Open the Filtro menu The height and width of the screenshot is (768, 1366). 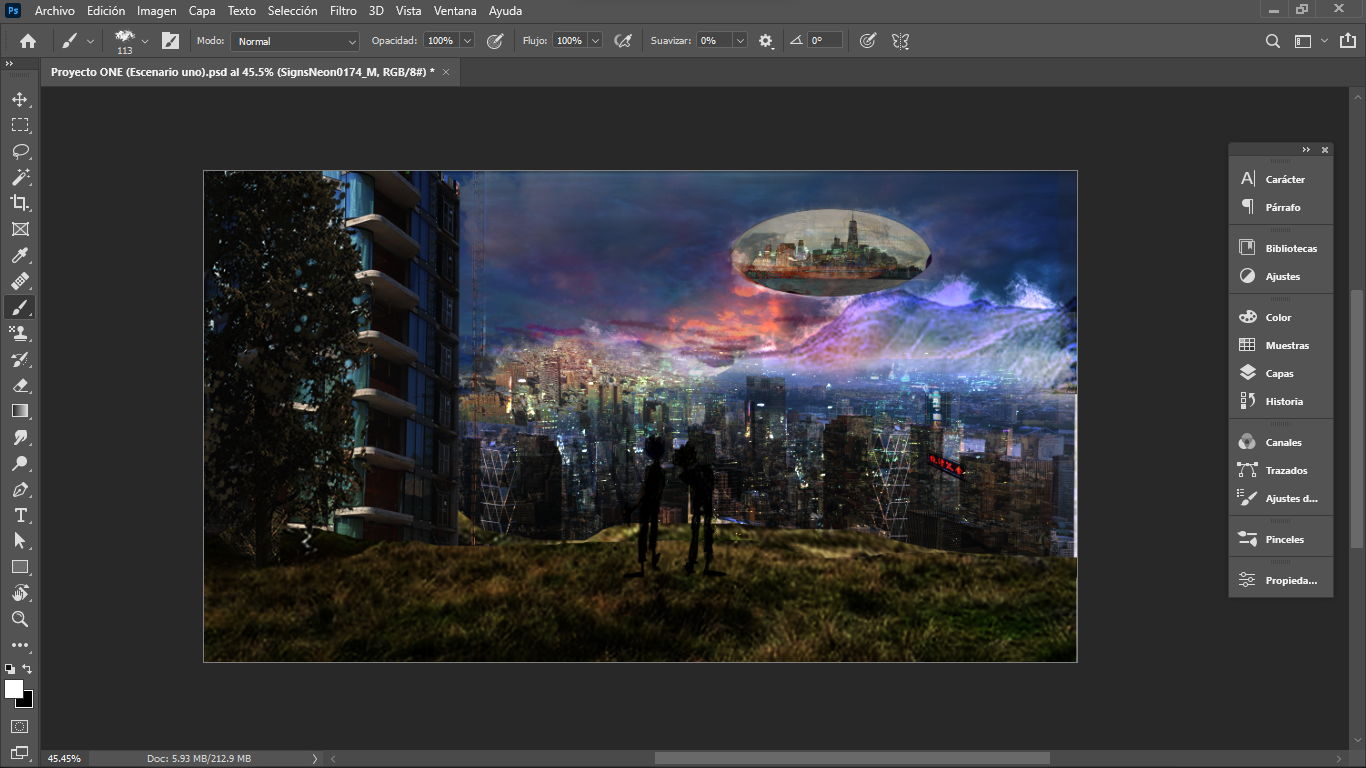point(343,11)
